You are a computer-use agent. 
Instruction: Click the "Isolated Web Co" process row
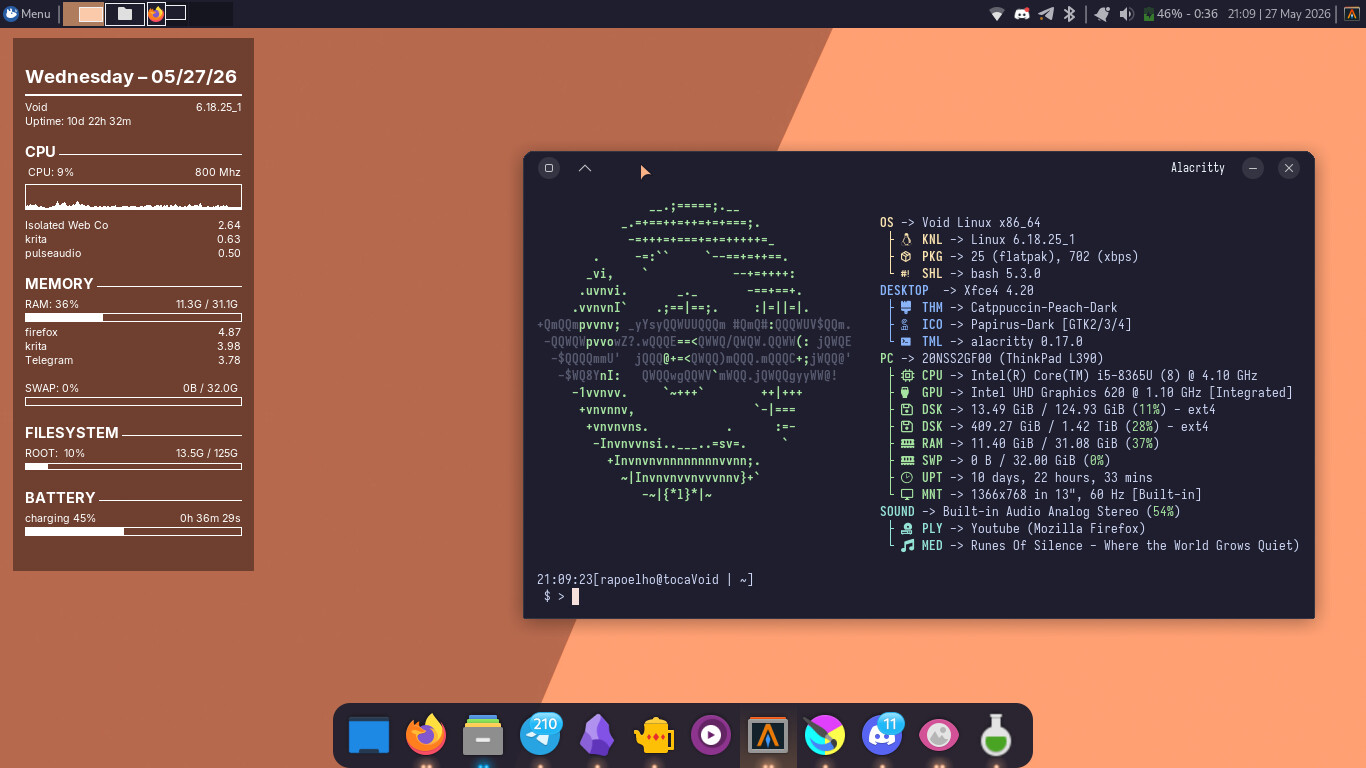pyautogui.click(x=133, y=225)
